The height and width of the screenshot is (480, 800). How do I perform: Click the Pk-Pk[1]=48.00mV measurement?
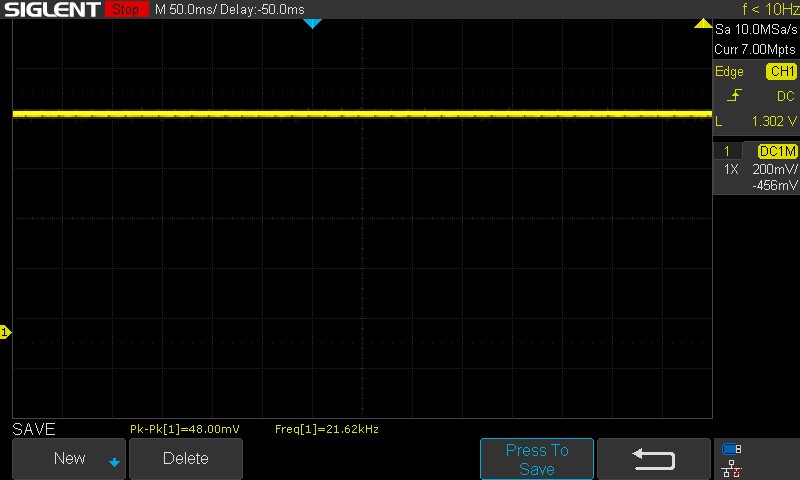pyautogui.click(x=185, y=429)
